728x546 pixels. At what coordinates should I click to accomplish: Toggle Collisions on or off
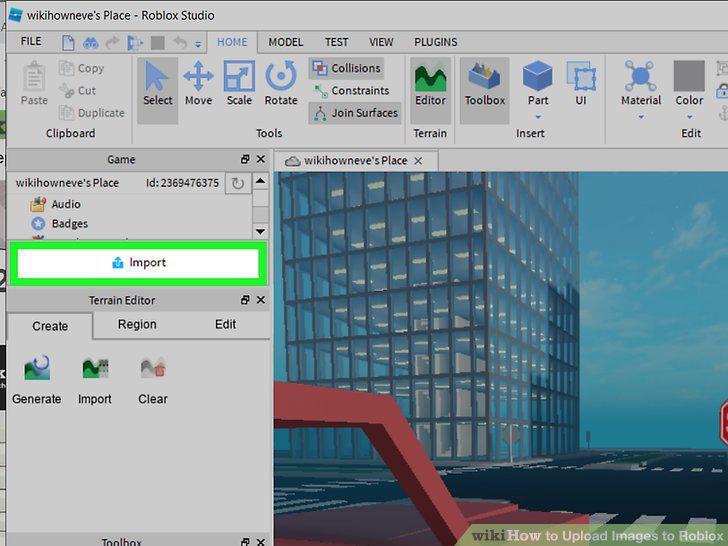coord(346,68)
